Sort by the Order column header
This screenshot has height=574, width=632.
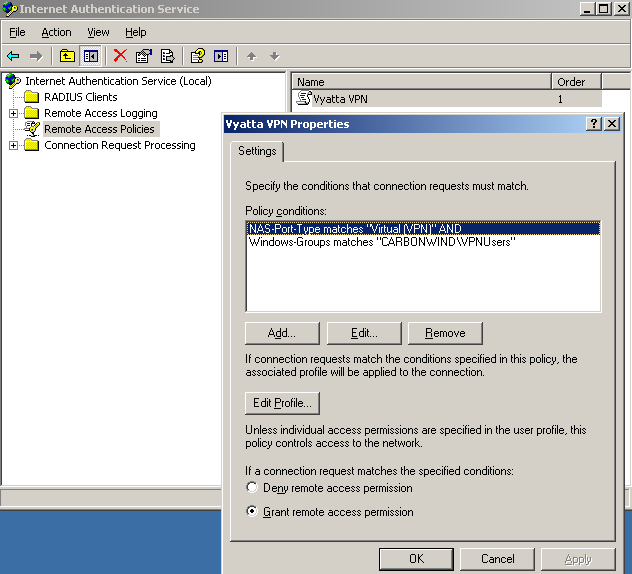tap(576, 82)
